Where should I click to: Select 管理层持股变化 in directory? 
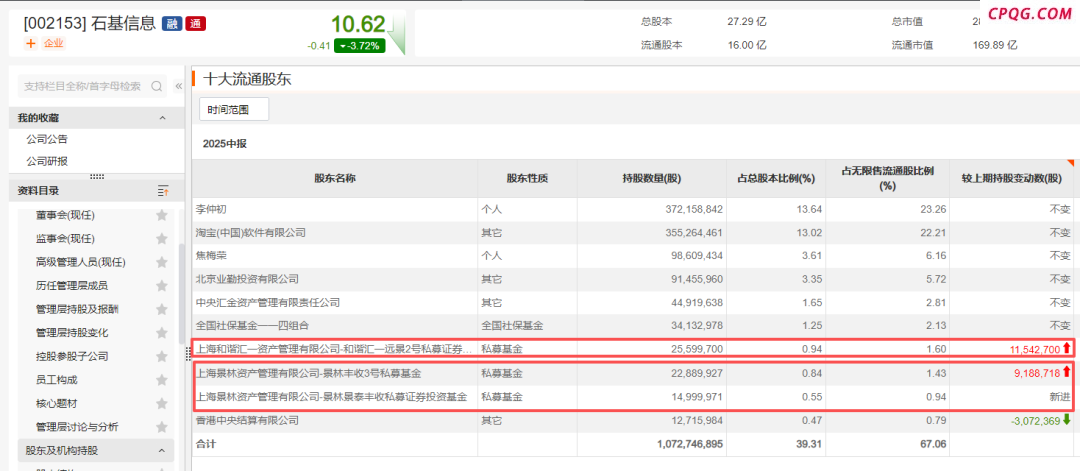click(x=72, y=333)
